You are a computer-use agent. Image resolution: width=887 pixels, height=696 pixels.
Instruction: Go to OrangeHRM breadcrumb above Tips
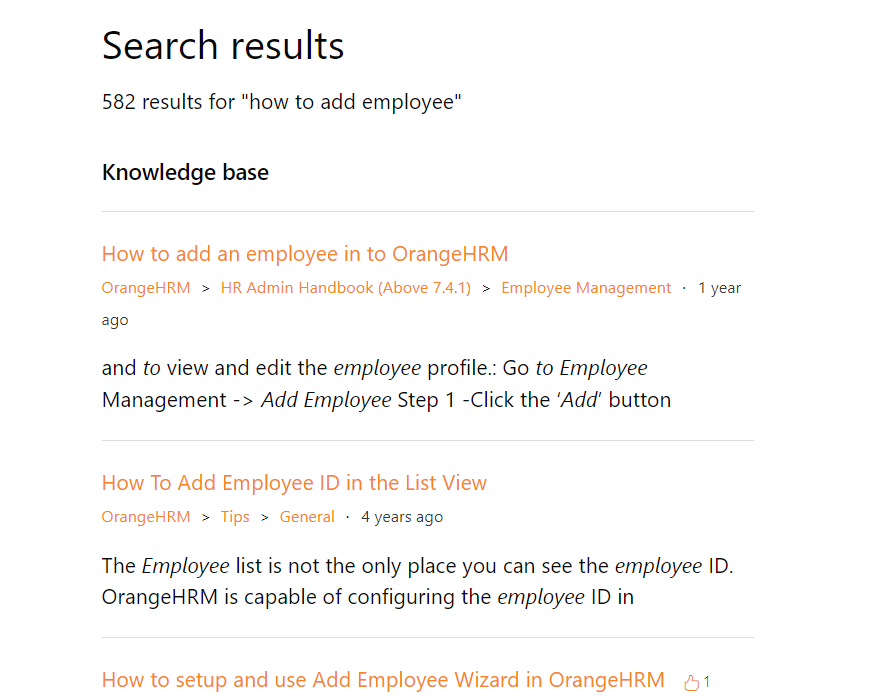pos(146,517)
